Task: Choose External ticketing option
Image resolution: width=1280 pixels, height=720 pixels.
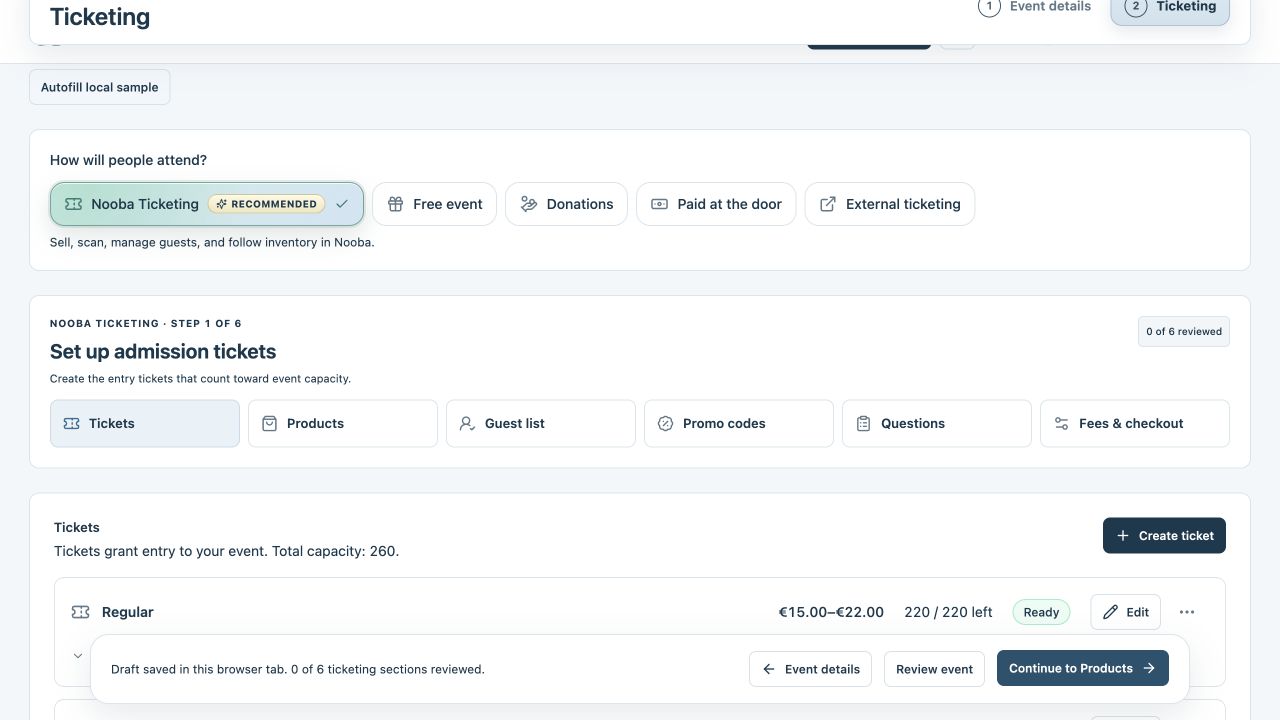Action: pos(890,204)
